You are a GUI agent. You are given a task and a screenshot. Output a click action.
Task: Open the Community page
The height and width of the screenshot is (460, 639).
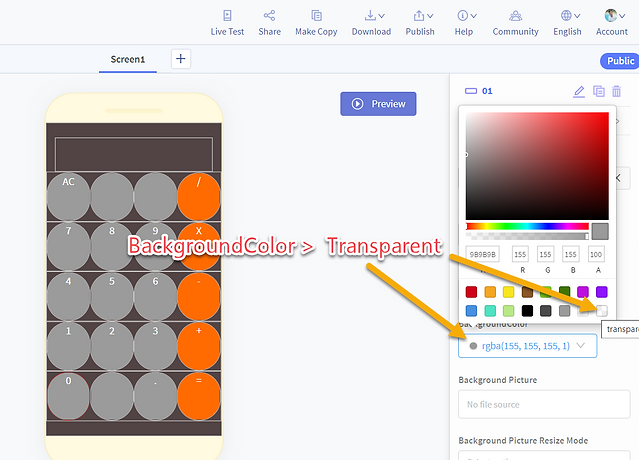[515, 23]
